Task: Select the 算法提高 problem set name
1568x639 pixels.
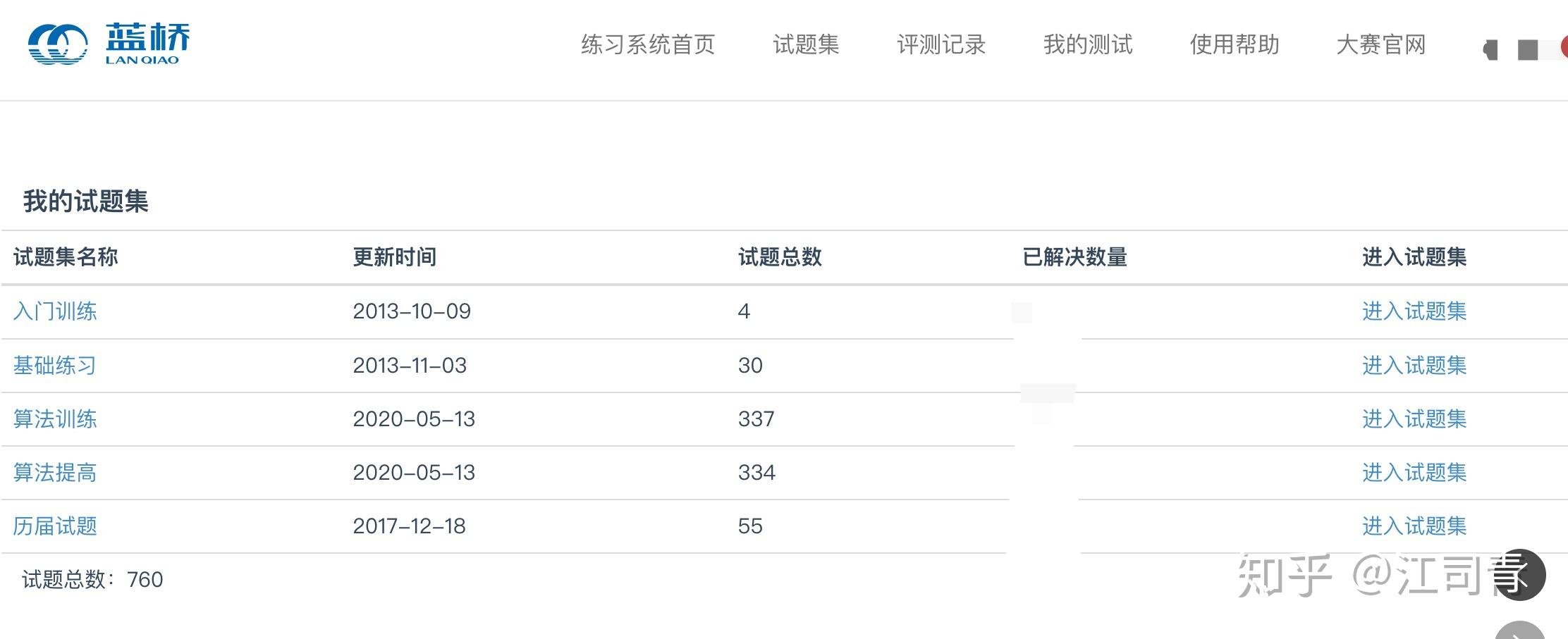Action: click(x=55, y=473)
